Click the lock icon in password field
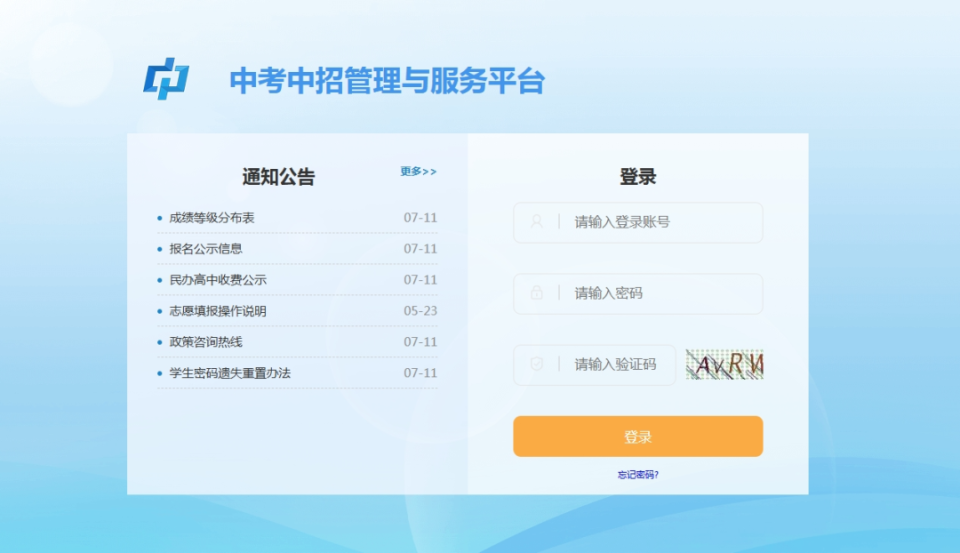Image resolution: width=960 pixels, height=553 pixels. click(536, 293)
